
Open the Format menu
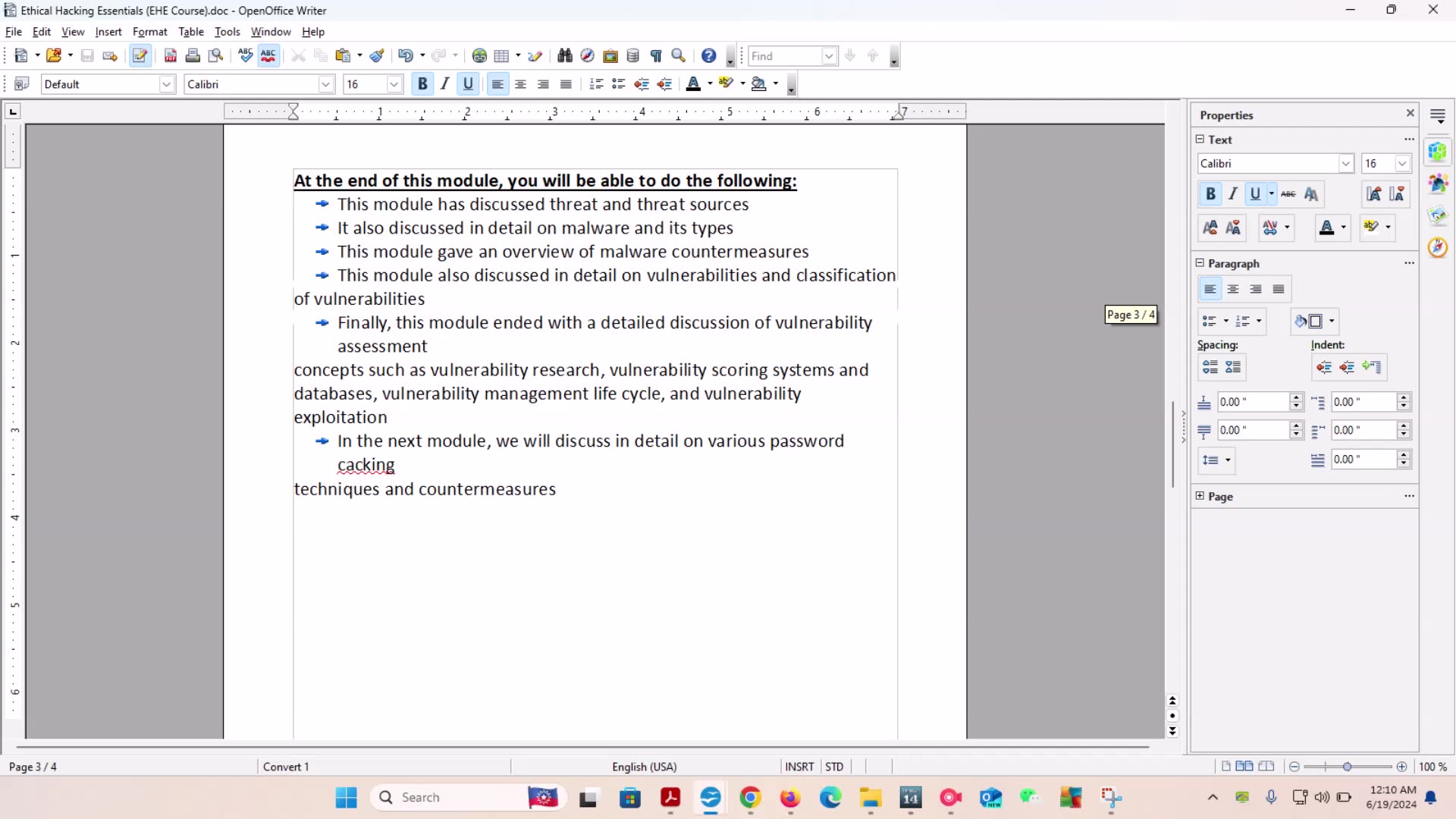[149, 32]
